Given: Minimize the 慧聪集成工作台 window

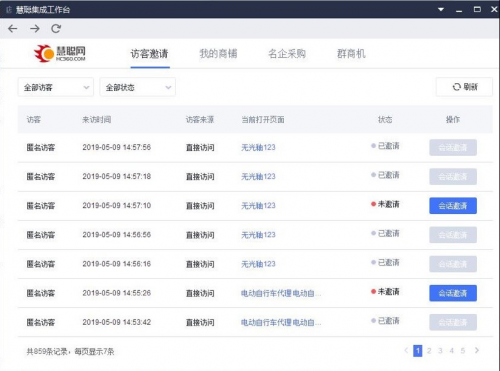Looking at the screenshot, I should [459, 10].
